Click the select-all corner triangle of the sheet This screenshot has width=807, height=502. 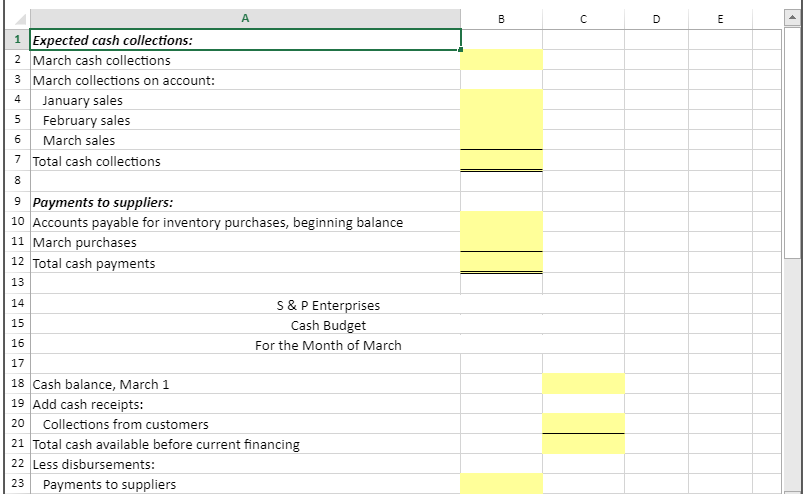coord(20,20)
